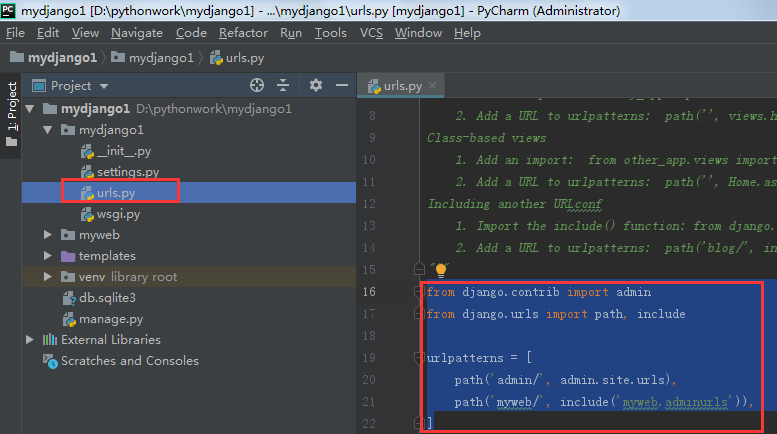Click gutter line number 18
777x434 pixels.
(x=369, y=336)
